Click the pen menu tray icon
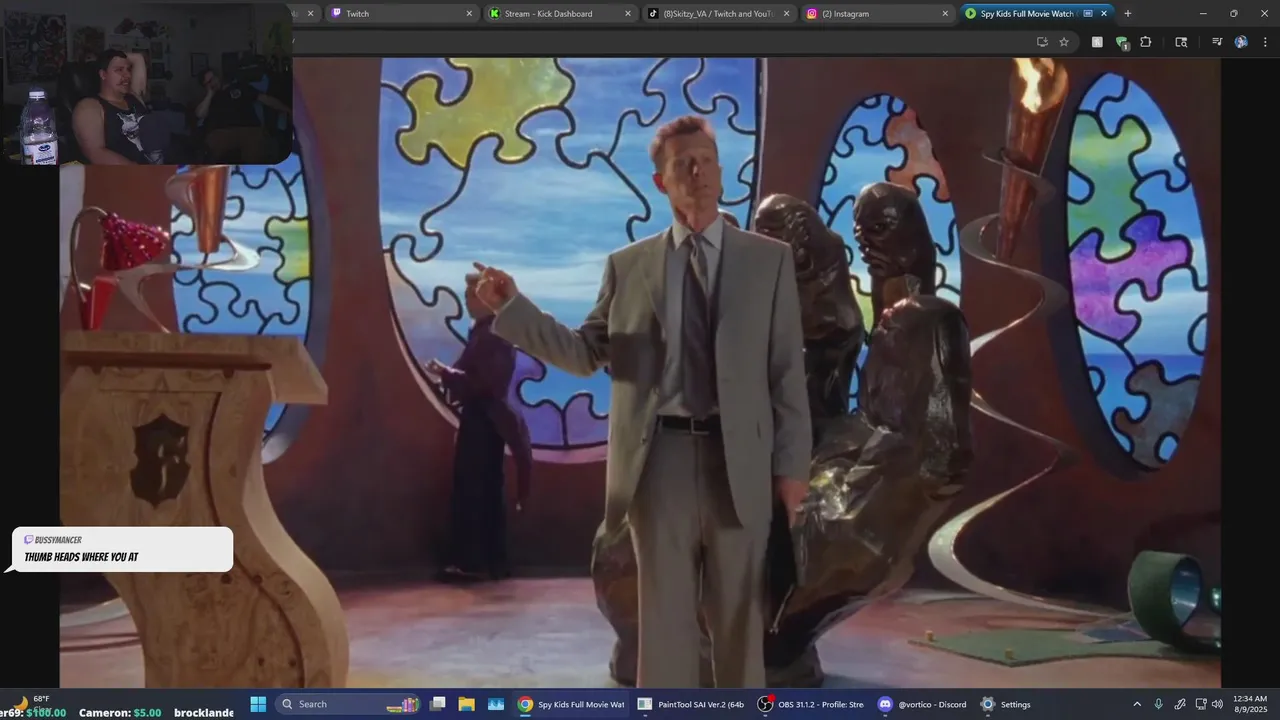The image size is (1280, 720). [x=1180, y=704]
